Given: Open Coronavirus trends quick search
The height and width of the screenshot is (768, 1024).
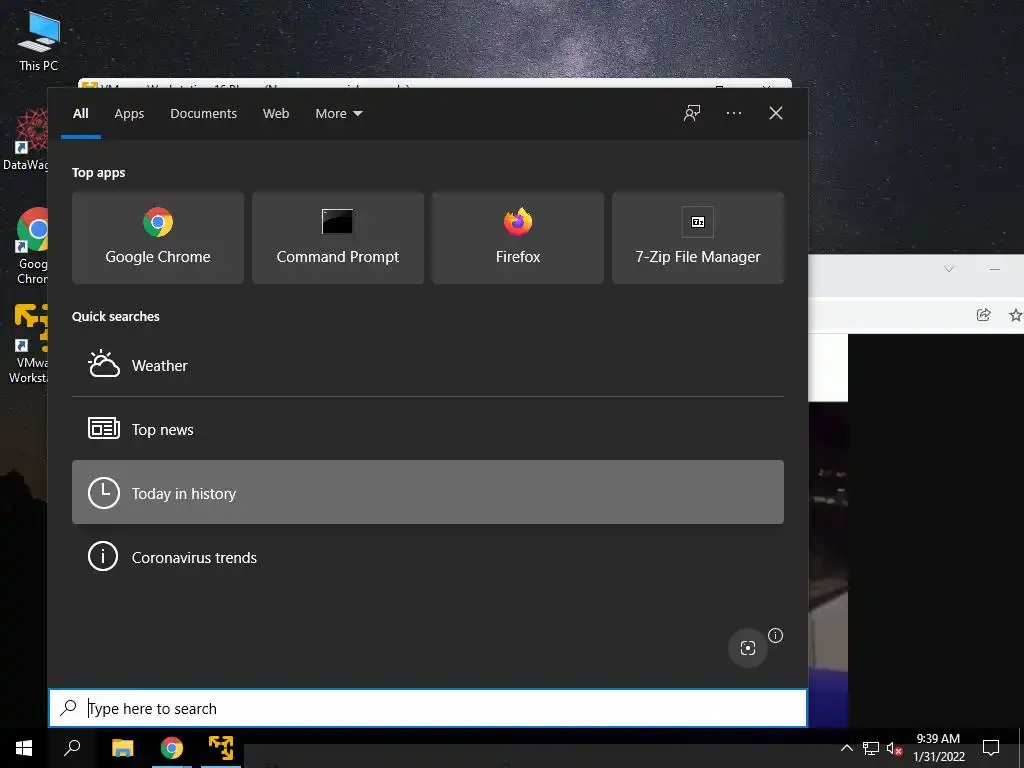Looking at the screenshot, I should [428, 557].
